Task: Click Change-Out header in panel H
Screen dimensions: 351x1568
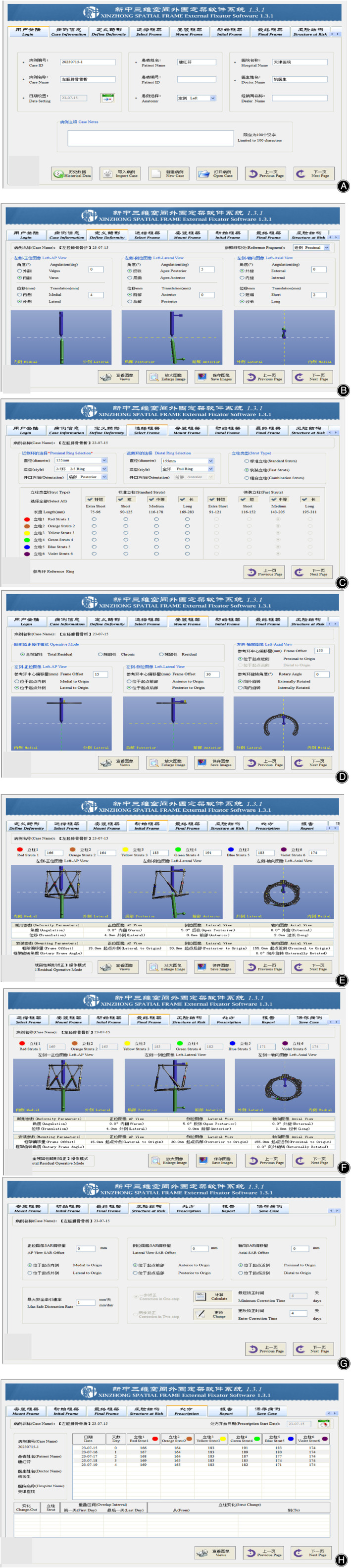Action: [x=26, y=1507]
